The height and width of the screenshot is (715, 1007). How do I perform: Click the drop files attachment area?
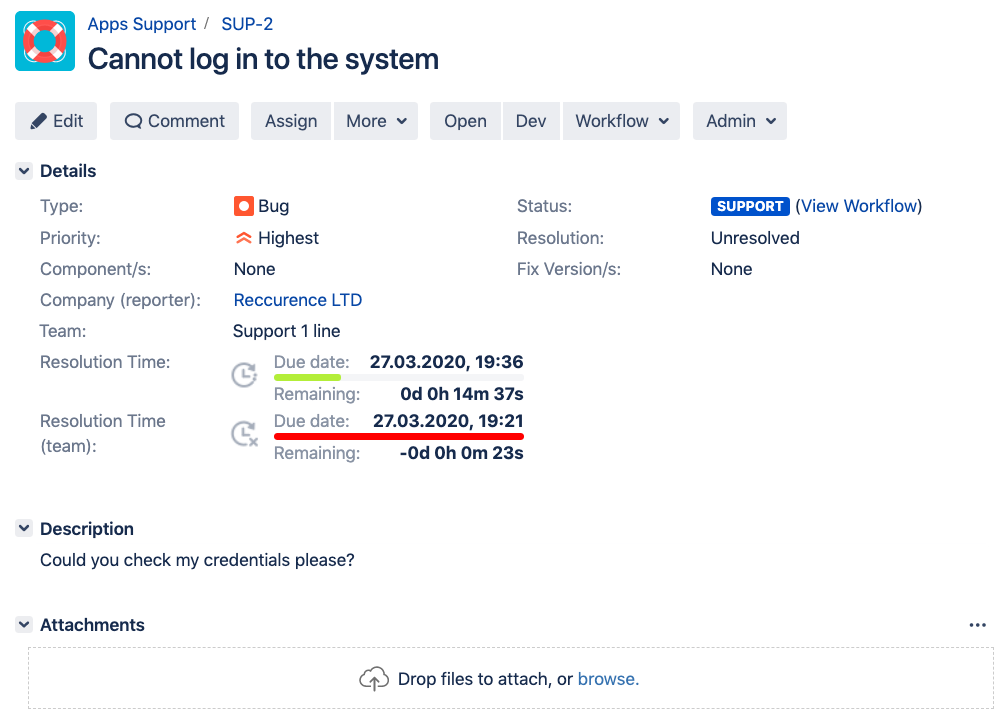pos(511,678)
